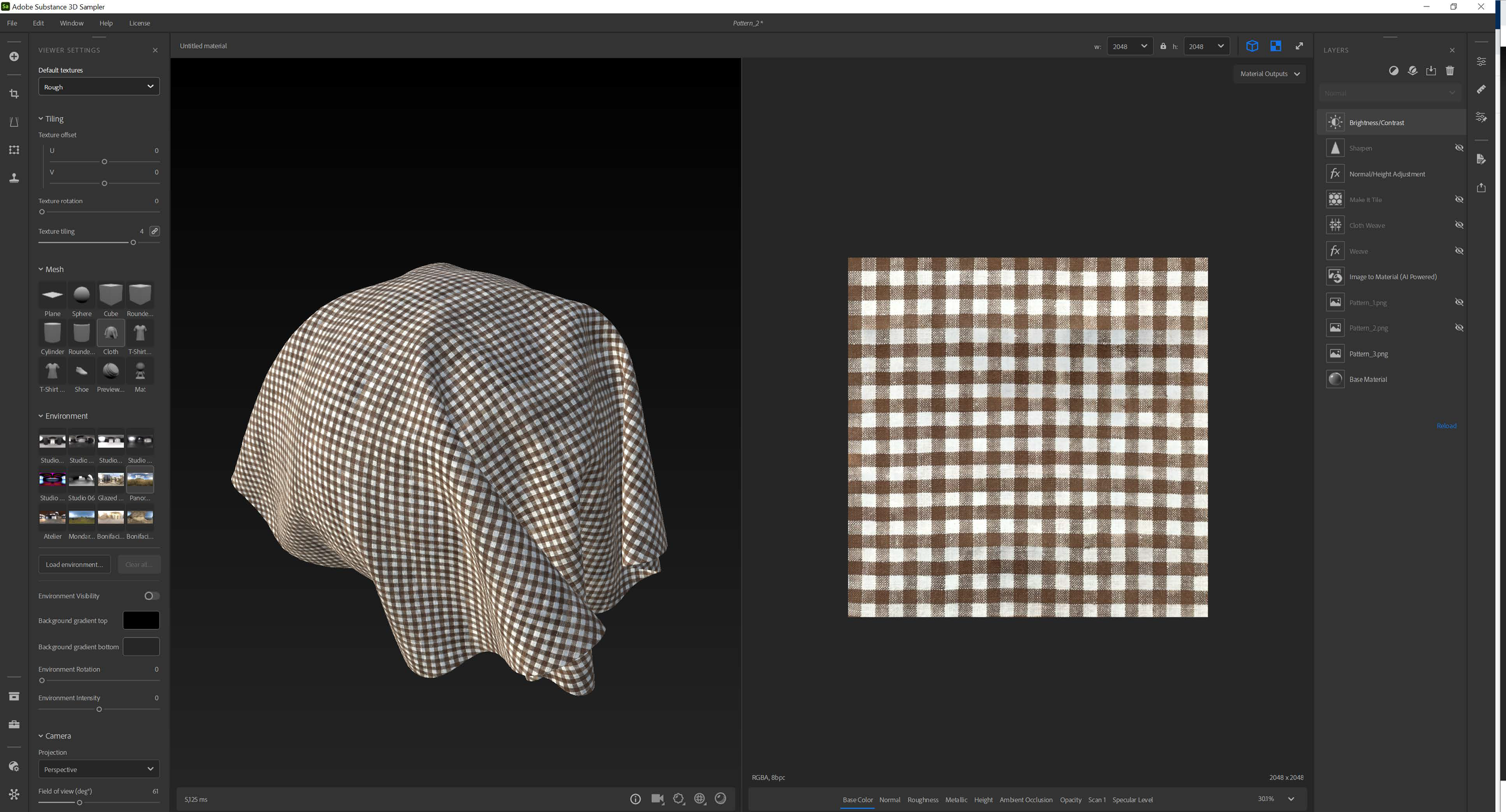
Task: Click the share export icon right sidebar
Action: coord(1481,188)
